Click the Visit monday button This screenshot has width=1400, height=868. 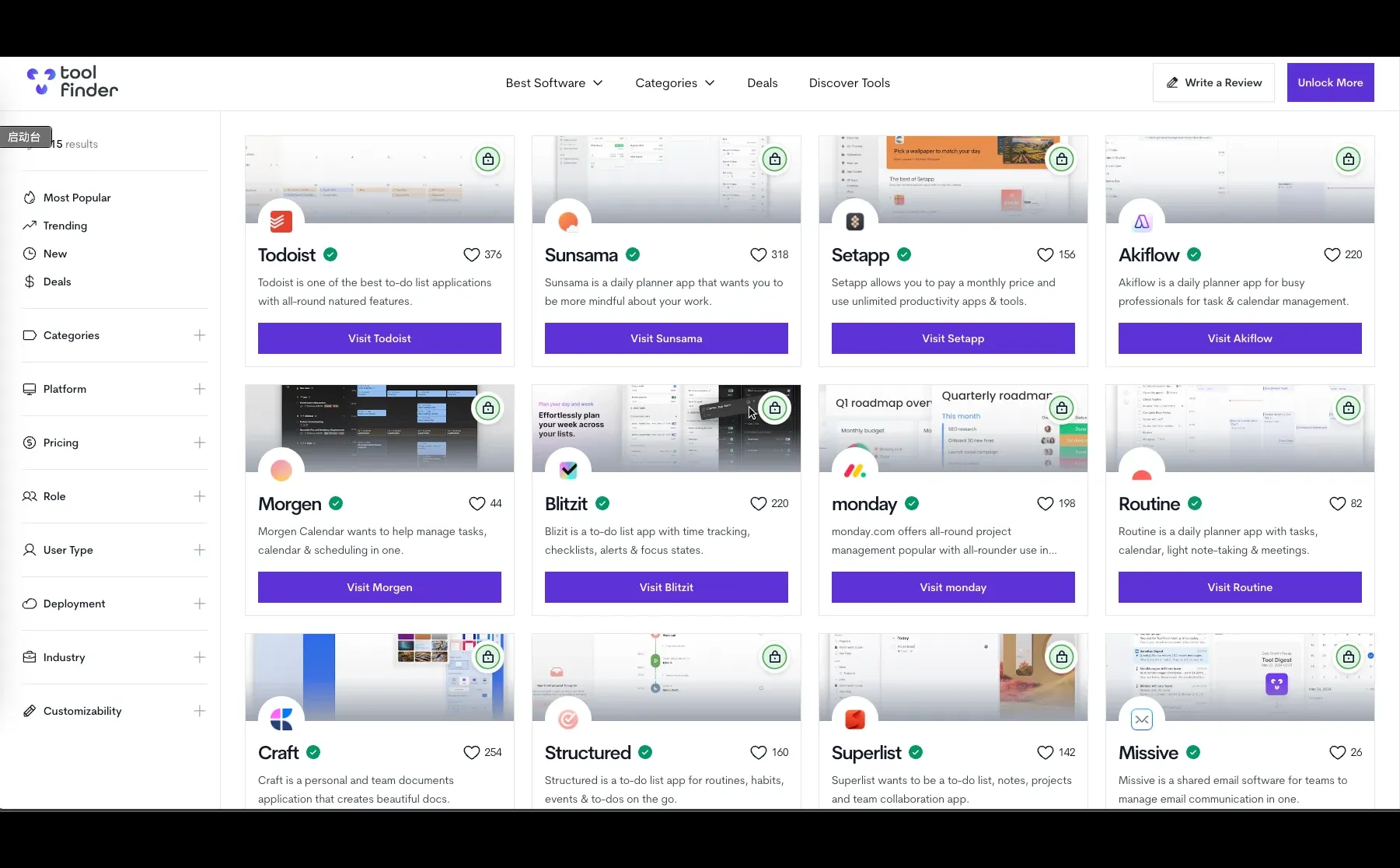(953, 587)
